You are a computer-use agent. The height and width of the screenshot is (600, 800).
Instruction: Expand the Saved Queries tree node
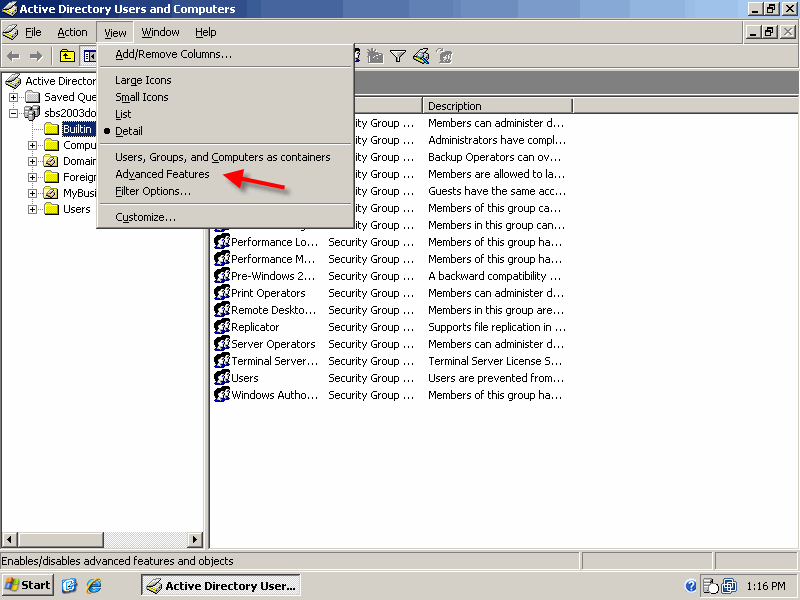13,97
